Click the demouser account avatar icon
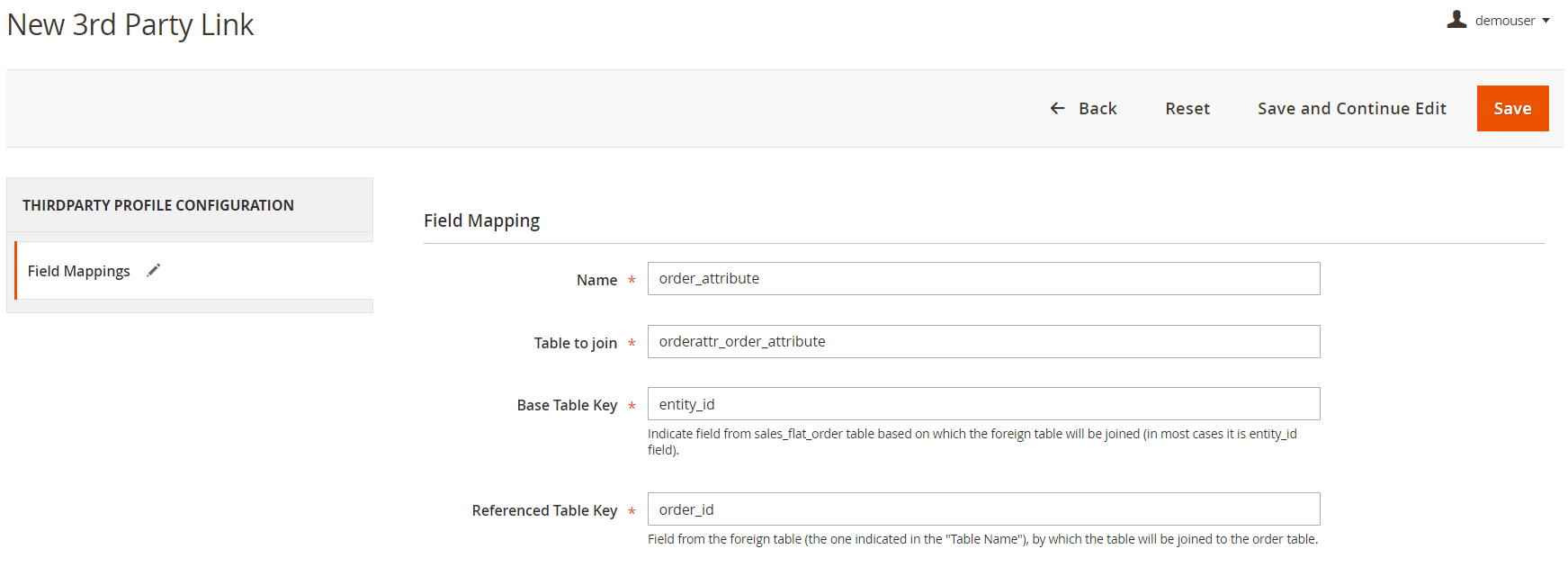 click(x=1456, y=19)
